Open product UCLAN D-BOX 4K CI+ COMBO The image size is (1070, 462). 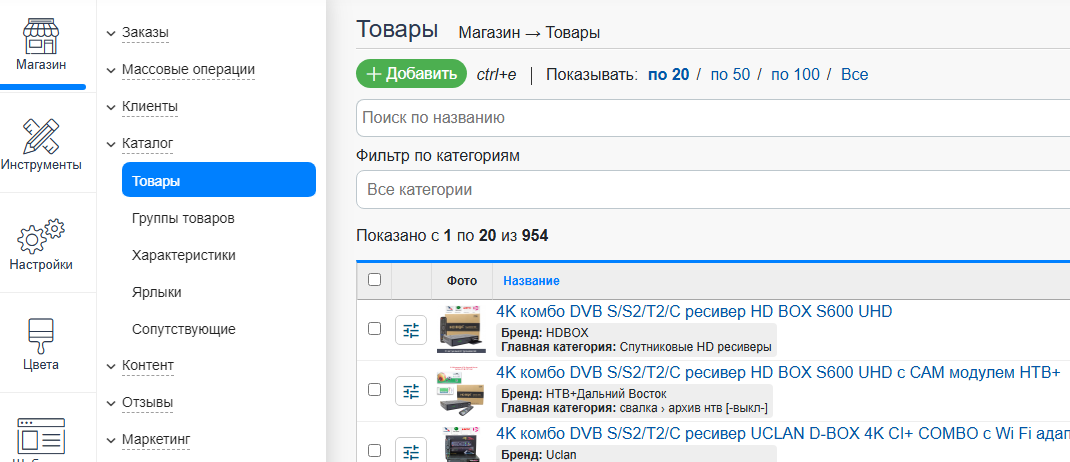(783, 433)
